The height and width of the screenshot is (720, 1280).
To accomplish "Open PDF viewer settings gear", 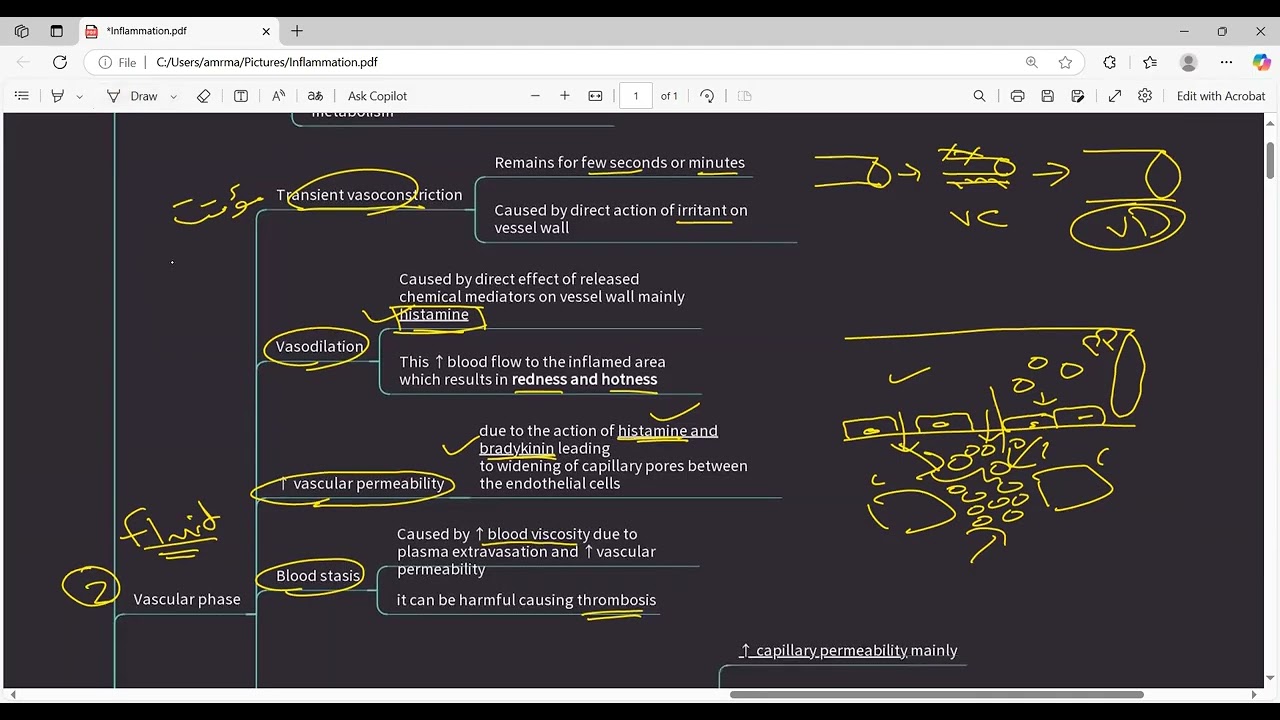I will pyautogui.click(x=1145, y=96).
